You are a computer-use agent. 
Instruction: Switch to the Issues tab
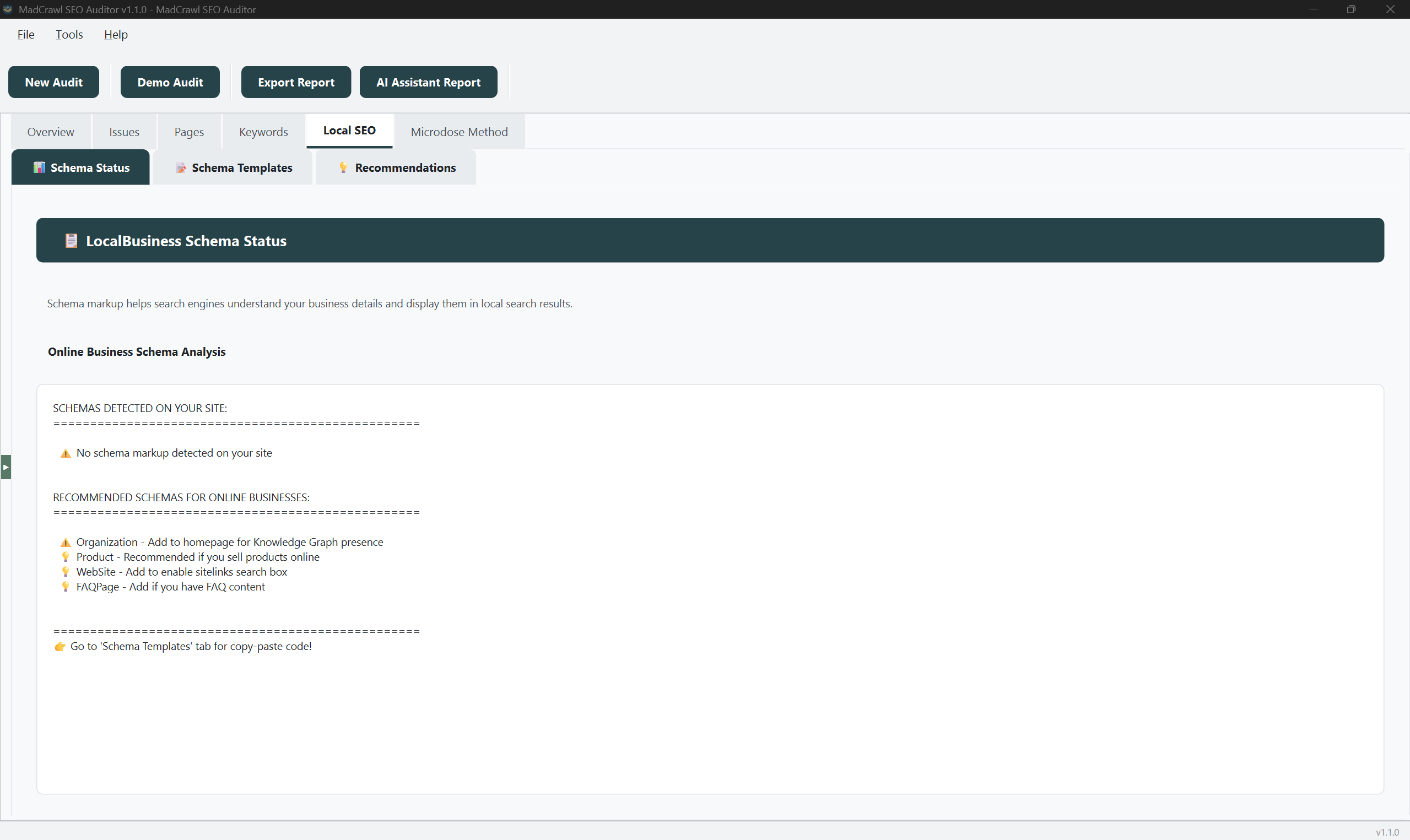pos(124,132)
